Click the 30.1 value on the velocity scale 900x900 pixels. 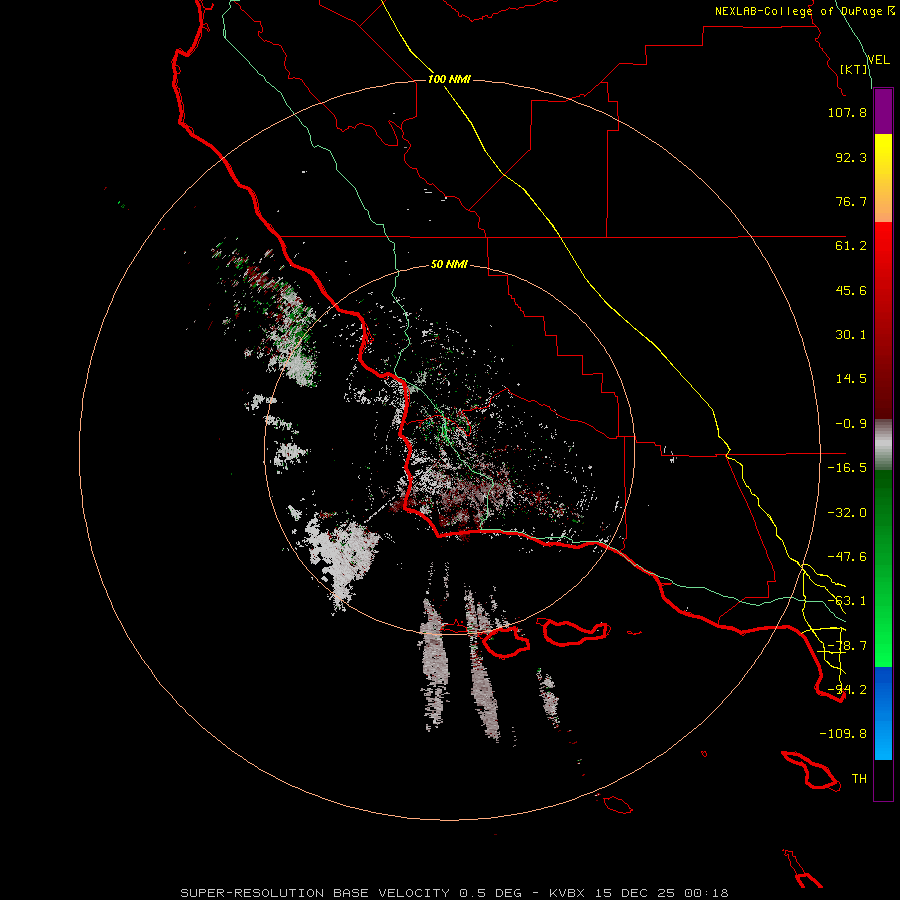tap(851, 335)
